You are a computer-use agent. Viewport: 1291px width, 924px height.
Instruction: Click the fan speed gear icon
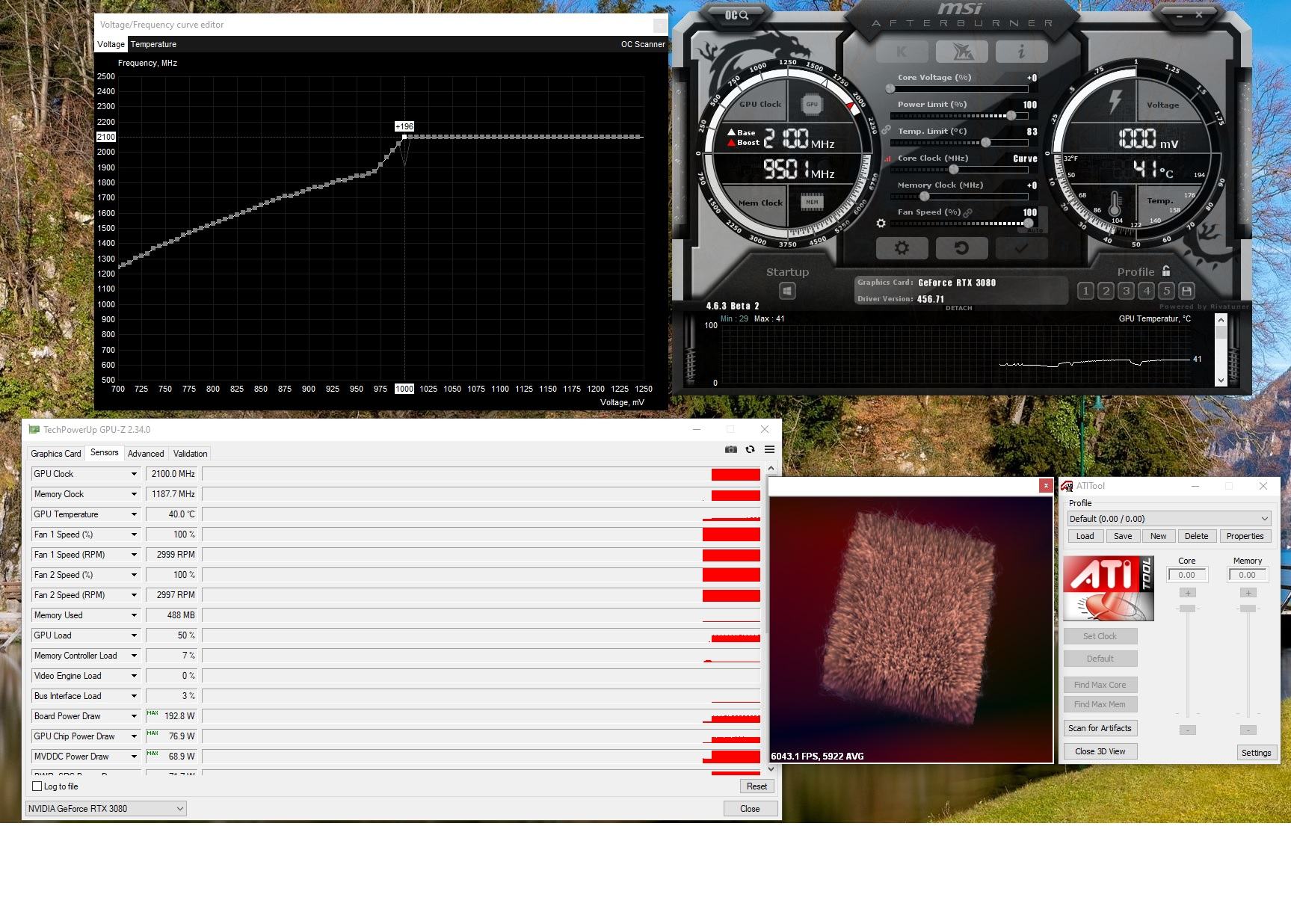(881, 224)
